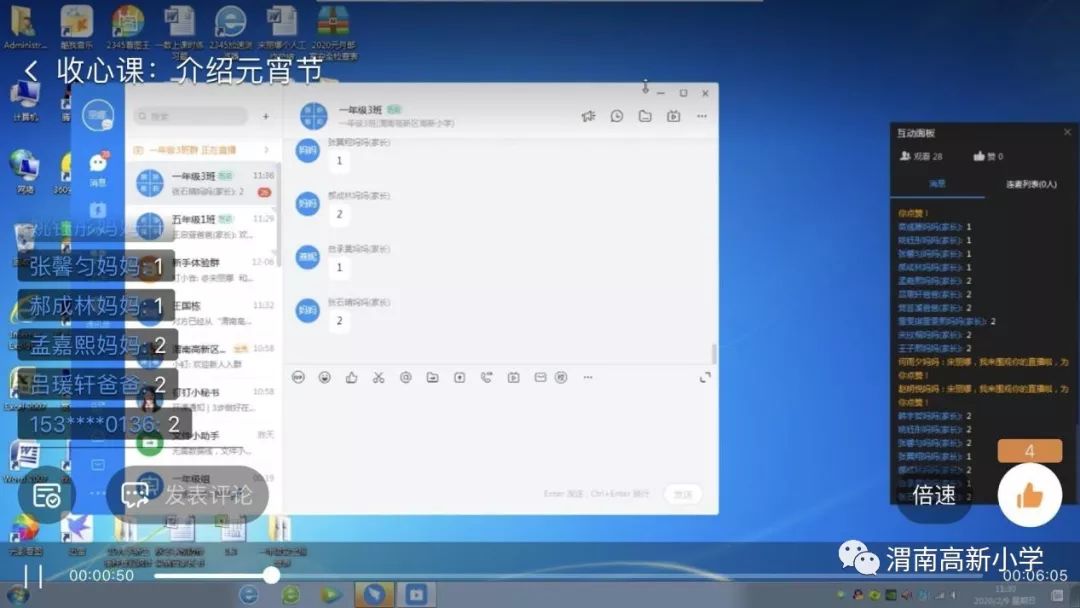Open the 消息 messages tab in sidebar

98,169
